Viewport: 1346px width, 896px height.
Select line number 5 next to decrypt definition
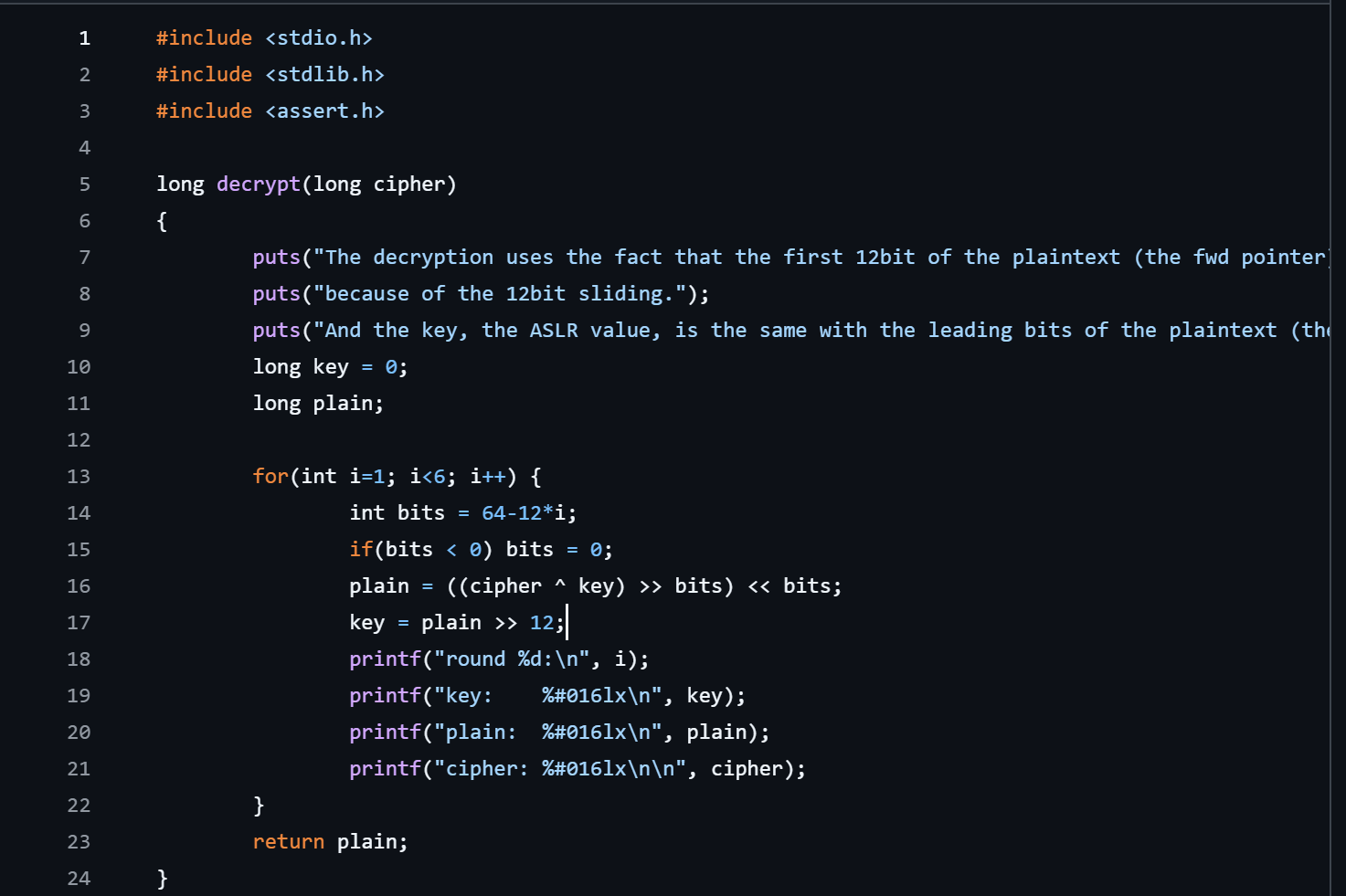tap(84, 184)
